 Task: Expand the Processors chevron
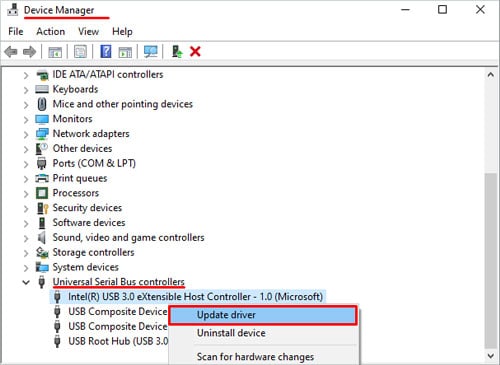click(26, 194)
